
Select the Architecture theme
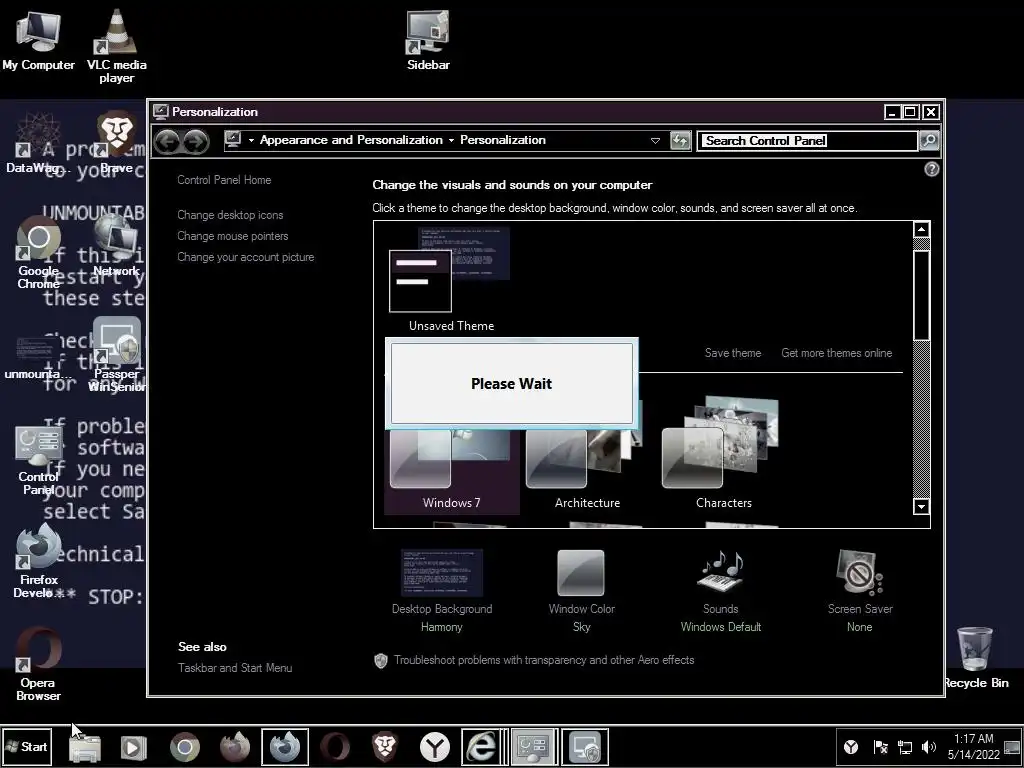587,457
